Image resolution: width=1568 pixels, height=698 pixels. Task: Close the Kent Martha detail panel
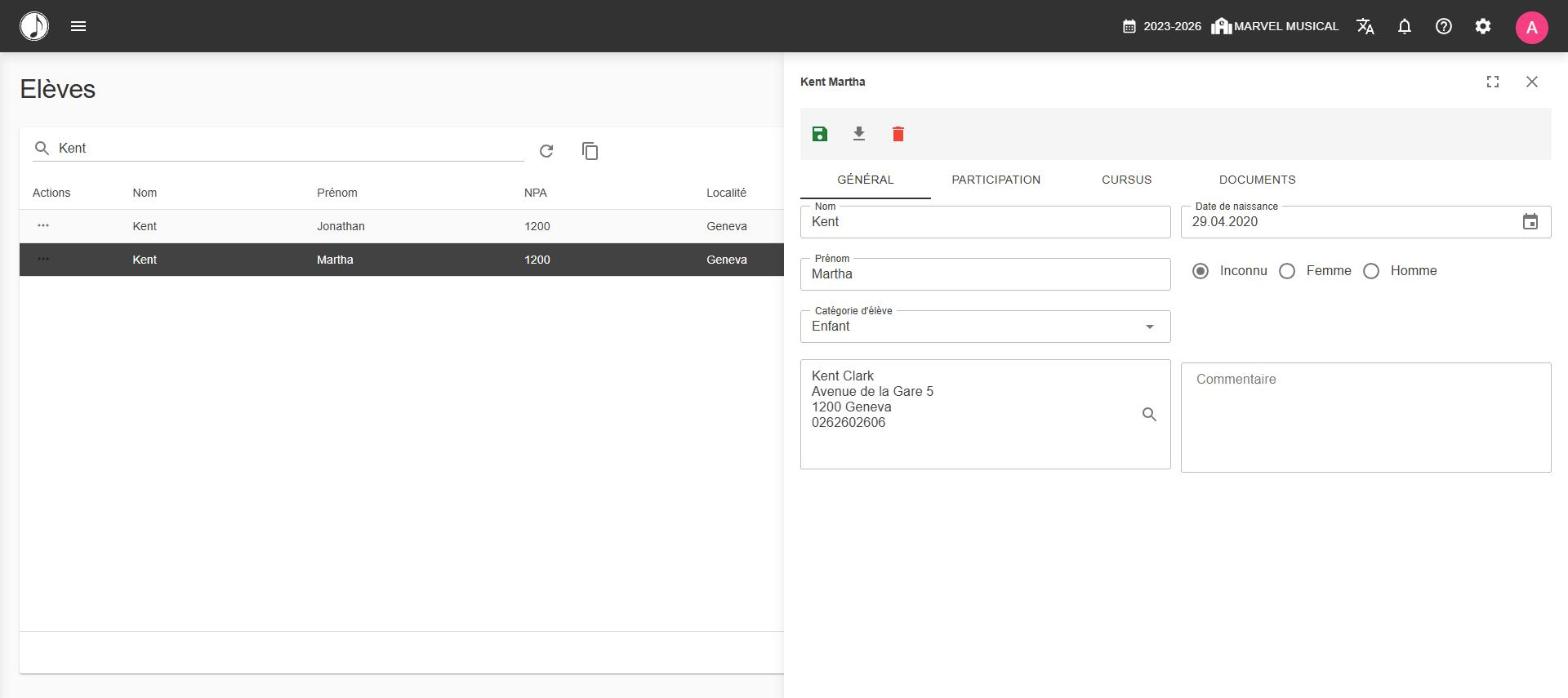pos(1532,82)
